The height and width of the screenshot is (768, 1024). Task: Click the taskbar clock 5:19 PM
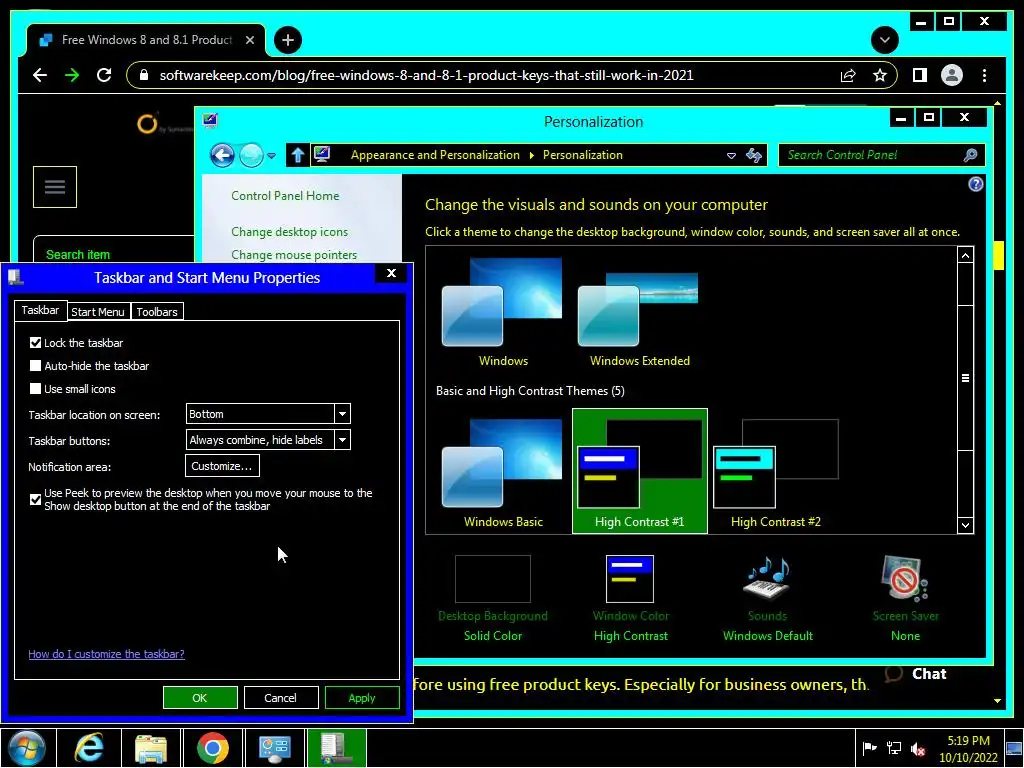tap(968, 749)
